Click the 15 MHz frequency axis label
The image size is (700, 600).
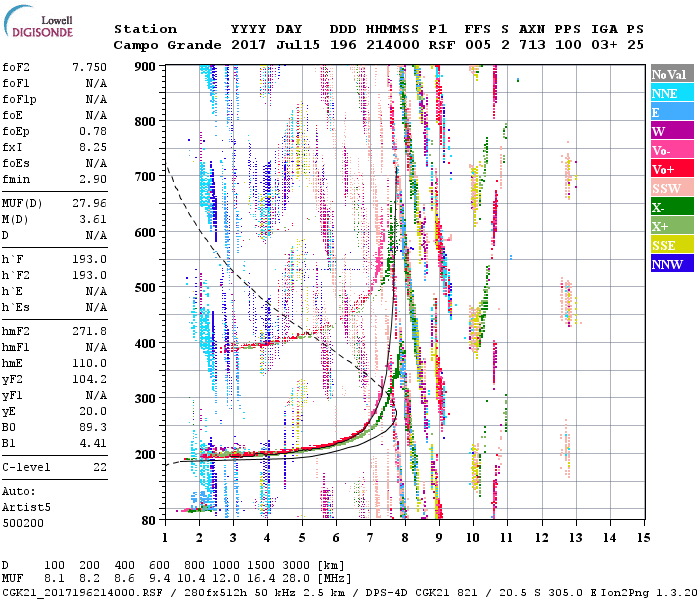[x=644, y=537]
